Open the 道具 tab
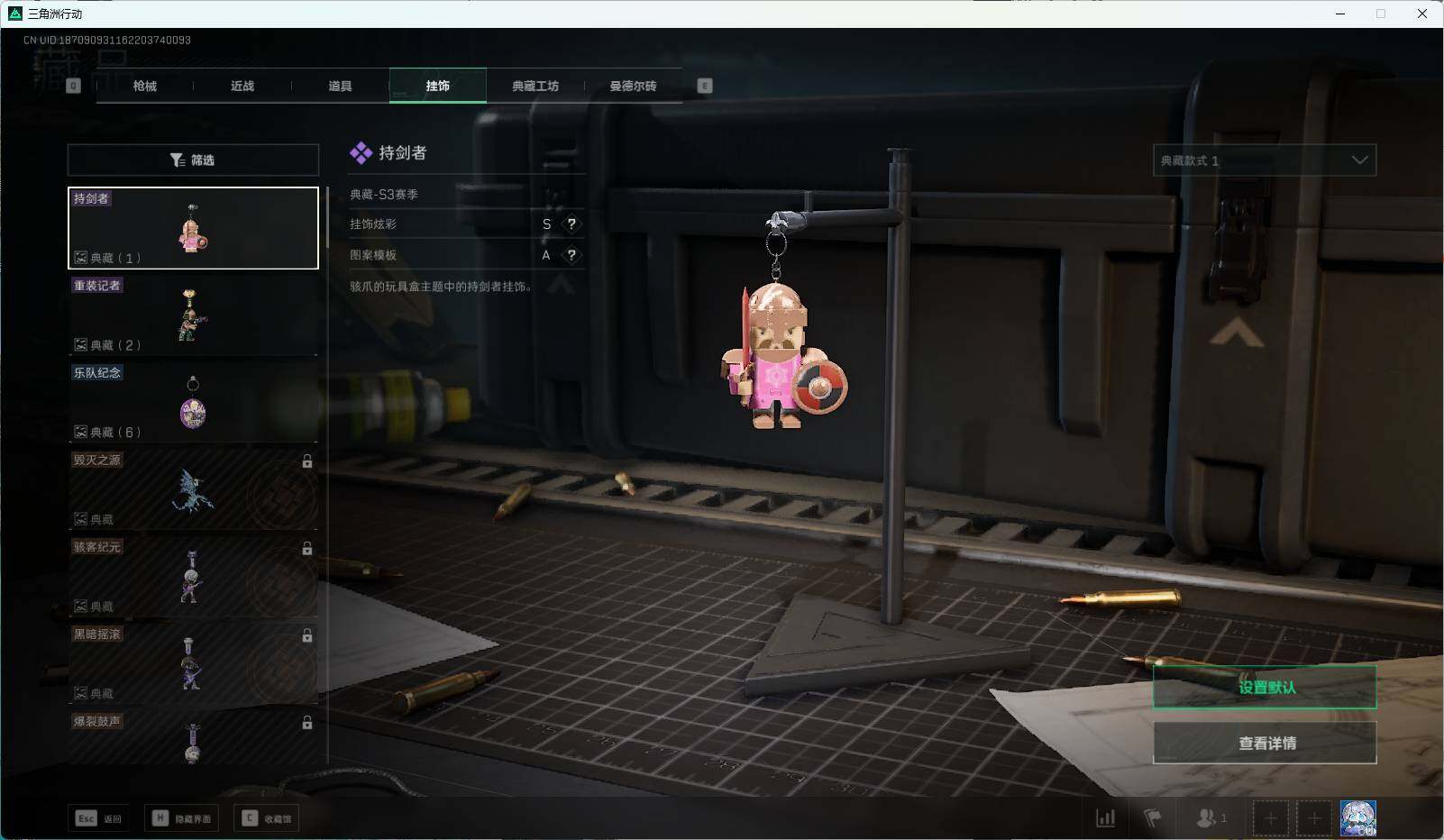 340,86
